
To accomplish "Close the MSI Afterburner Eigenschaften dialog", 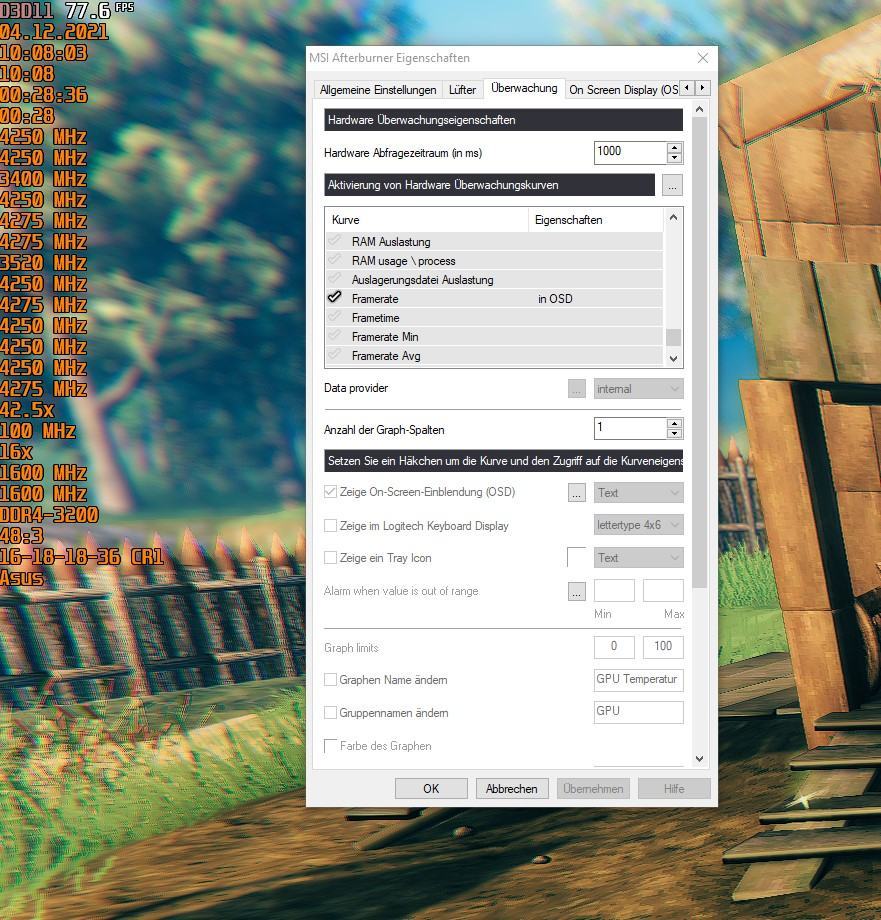I will point(703,58).
